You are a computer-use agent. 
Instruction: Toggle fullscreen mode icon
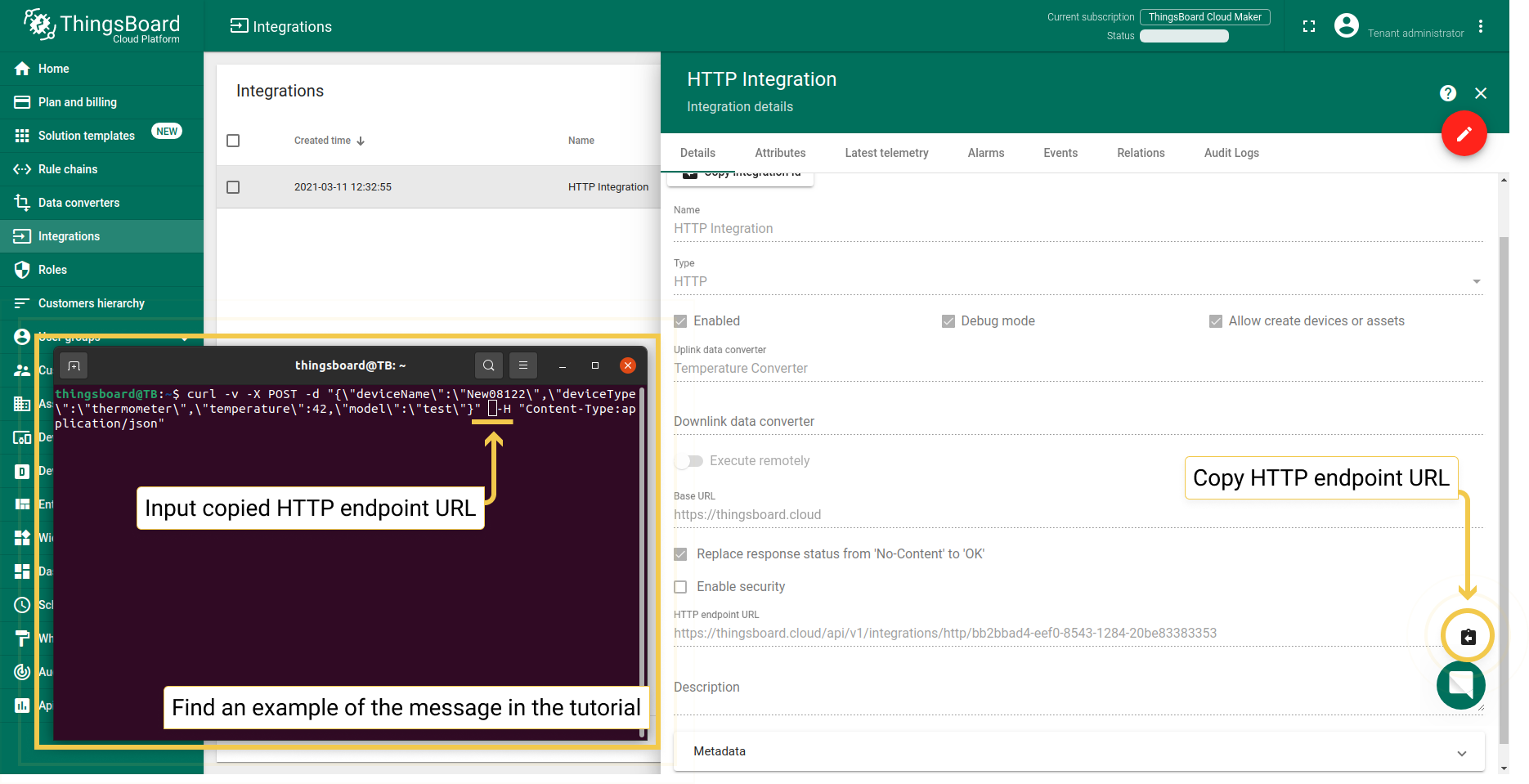click(1309, 26)
